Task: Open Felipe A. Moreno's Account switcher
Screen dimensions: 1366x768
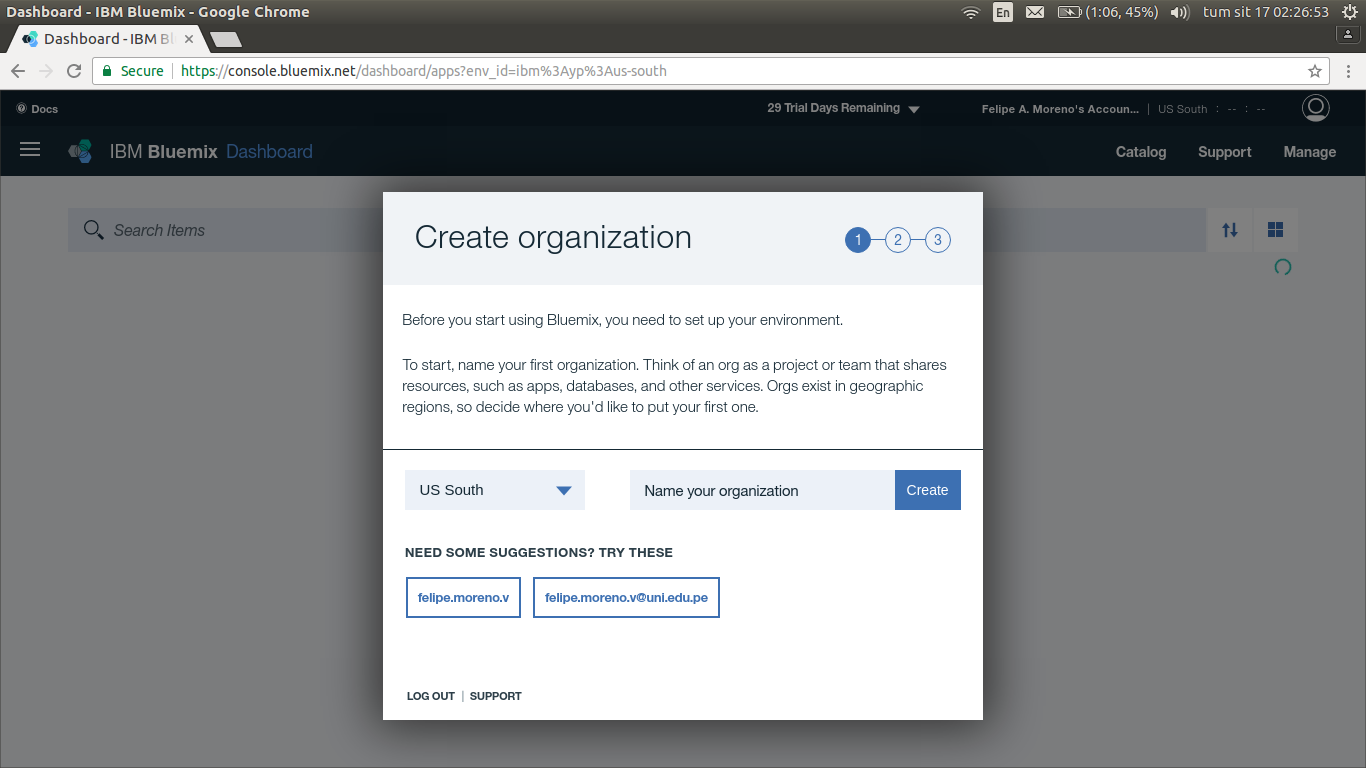Action: pyautogui.click(x=1060, y=109)
